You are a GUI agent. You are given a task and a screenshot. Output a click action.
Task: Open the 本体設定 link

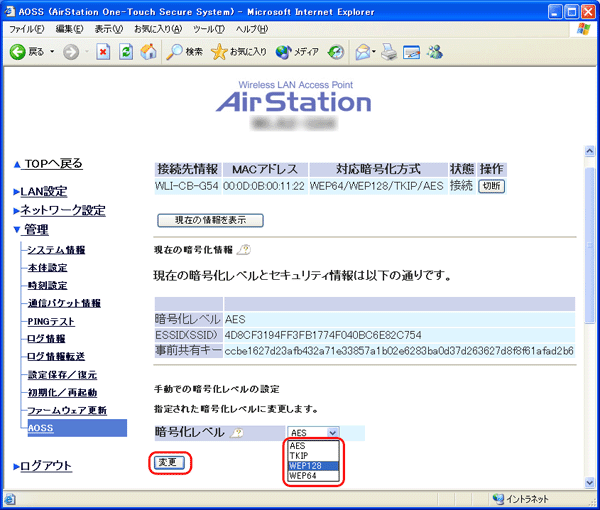[x=47, y=267]
